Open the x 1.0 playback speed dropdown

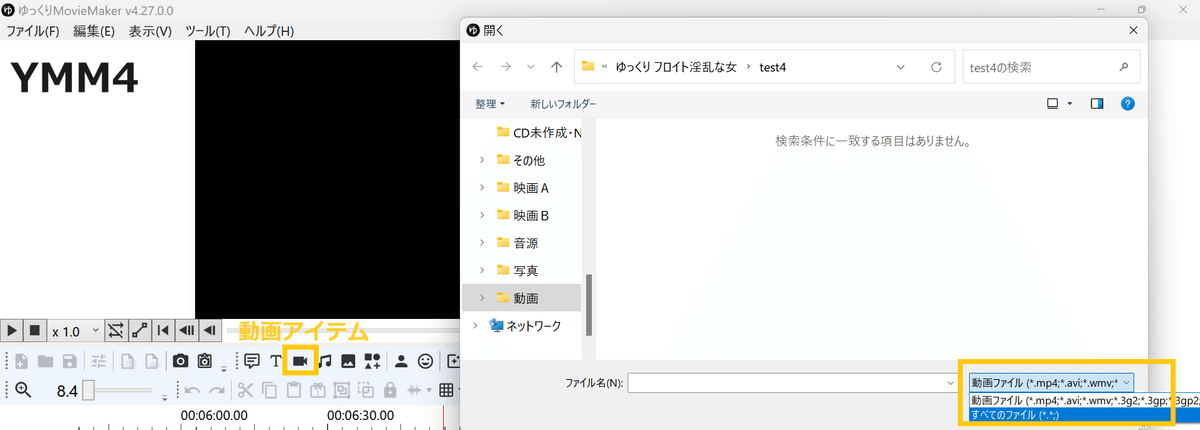(x=75, y=330)
